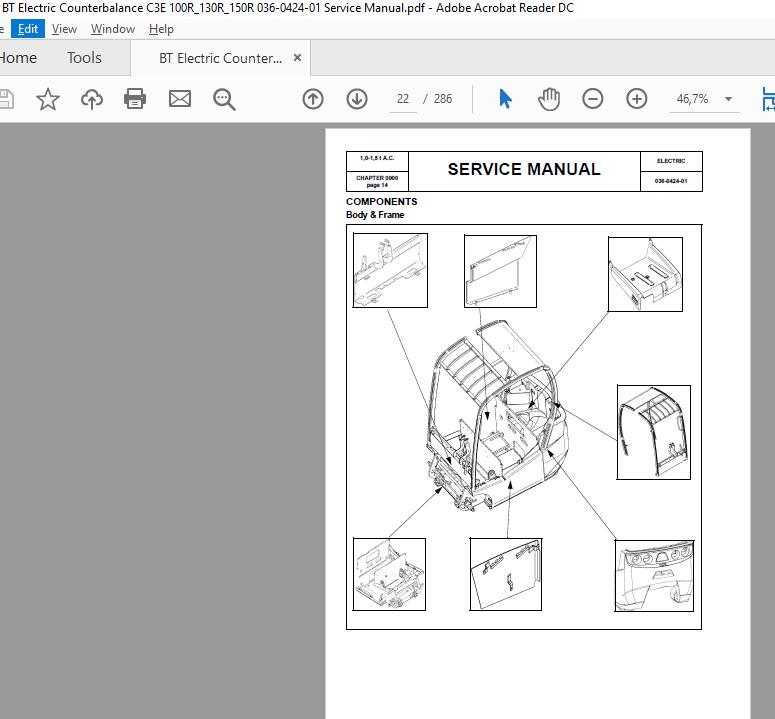The image size is (775, 719).
Task: Click the frame bracket thumbnail at top left
Action: click(390, 270)
